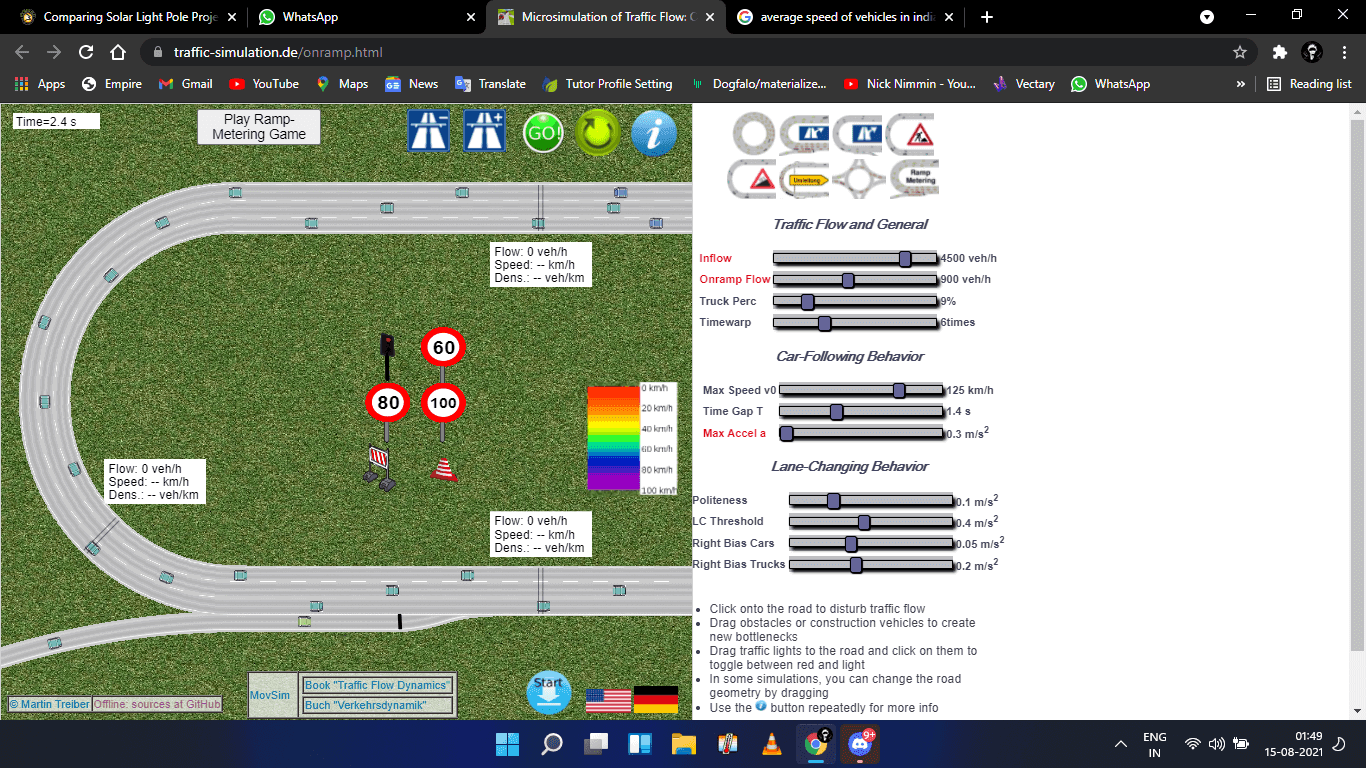The width and height of the screenshot is (1366, 768).
Task: Open Chrome extensions puzzle icon
Action: tap(1279, 52)
